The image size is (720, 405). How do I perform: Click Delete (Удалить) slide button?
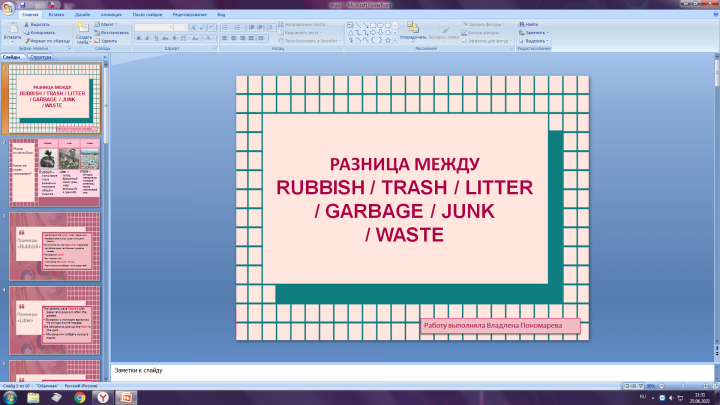(x=106, y=41)
